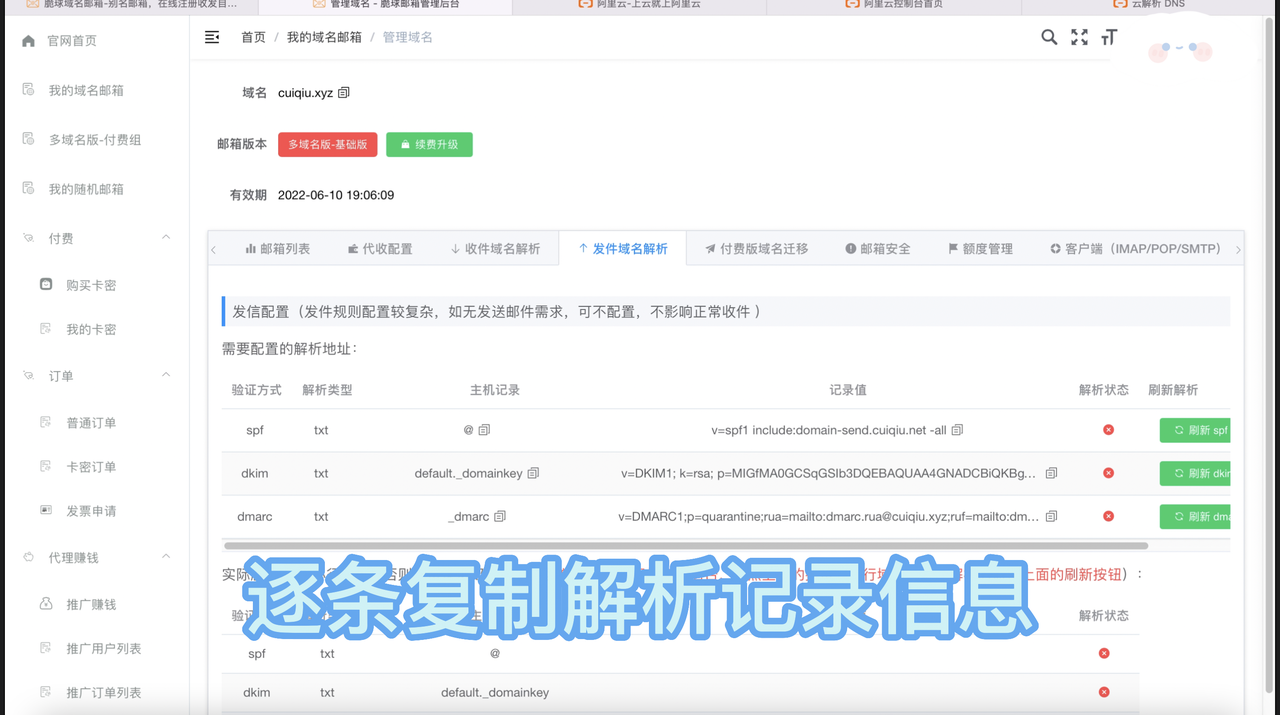
Task: Switch to the 邮箱列表 tab
Action: tap(277, 249)
